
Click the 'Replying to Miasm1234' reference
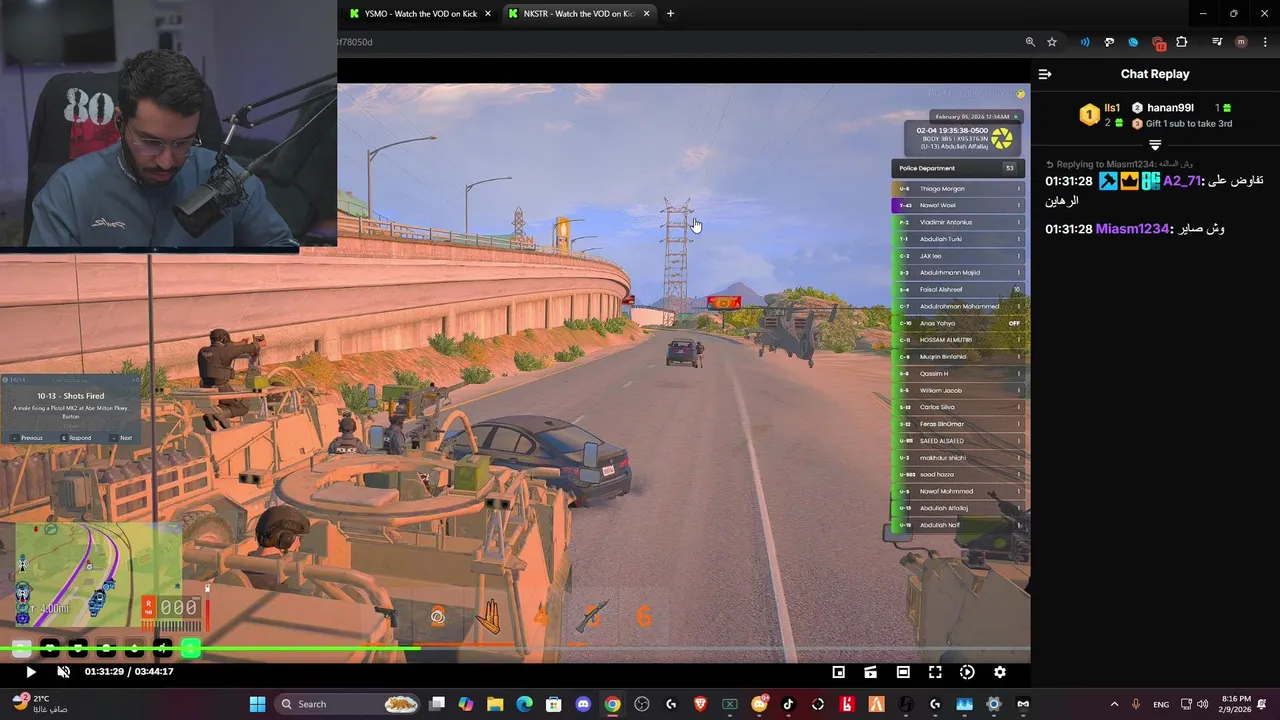pyautogui.click(x=1120, y=164)
